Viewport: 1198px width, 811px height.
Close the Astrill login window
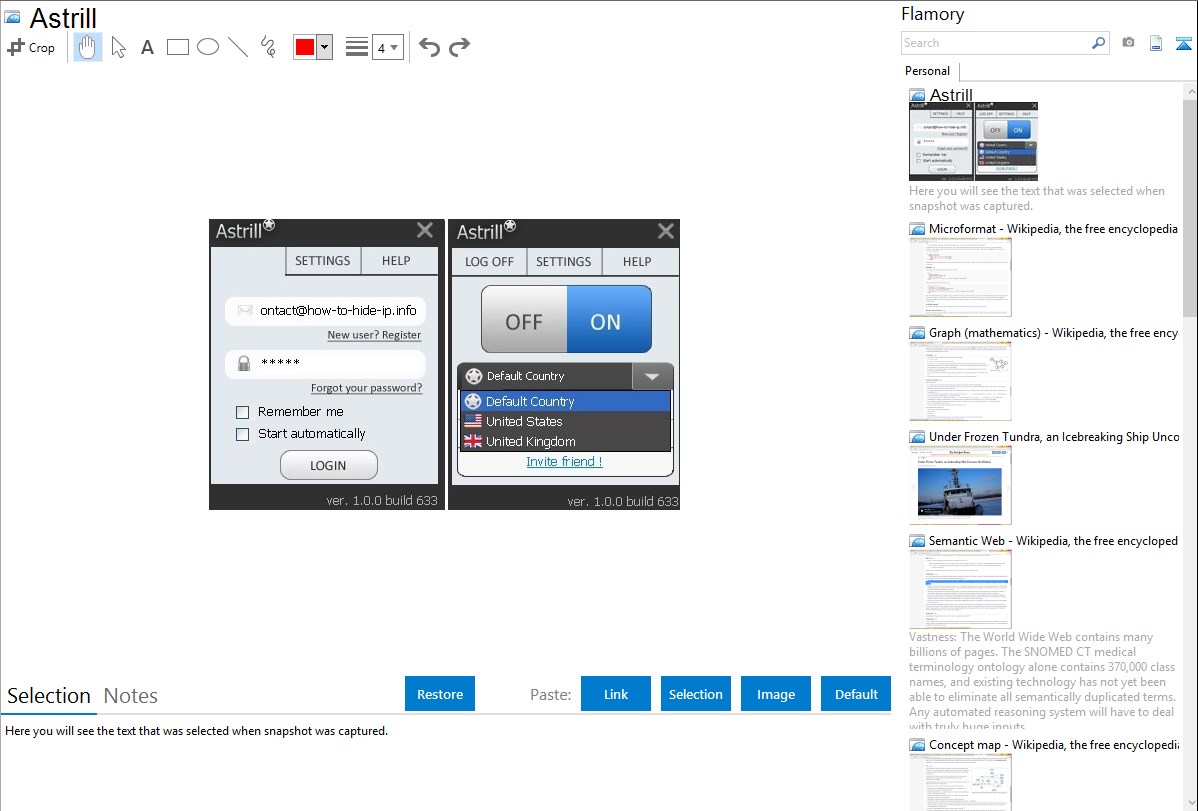(x=425, y=230)
